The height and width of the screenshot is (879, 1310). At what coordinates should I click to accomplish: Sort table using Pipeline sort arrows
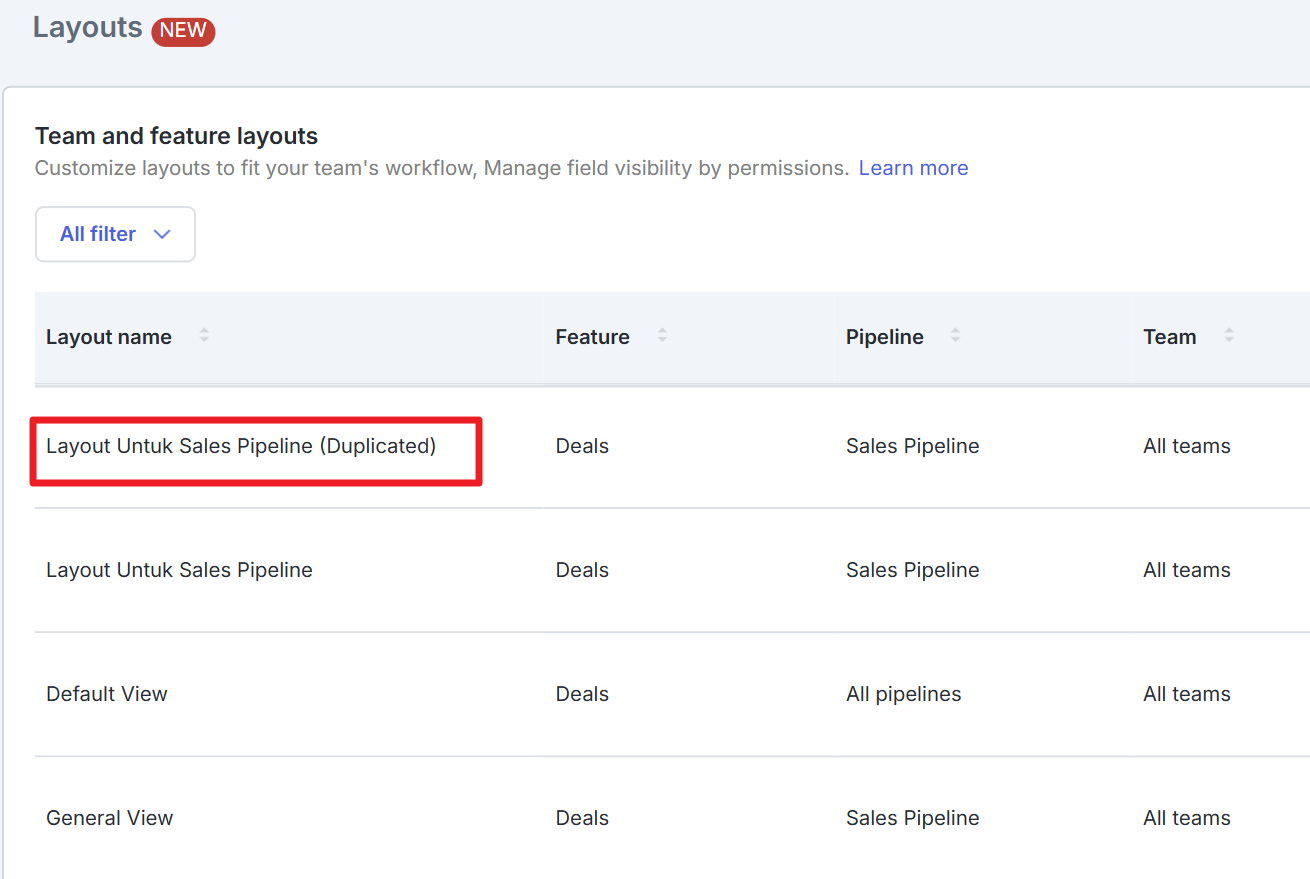pos(955,336)
